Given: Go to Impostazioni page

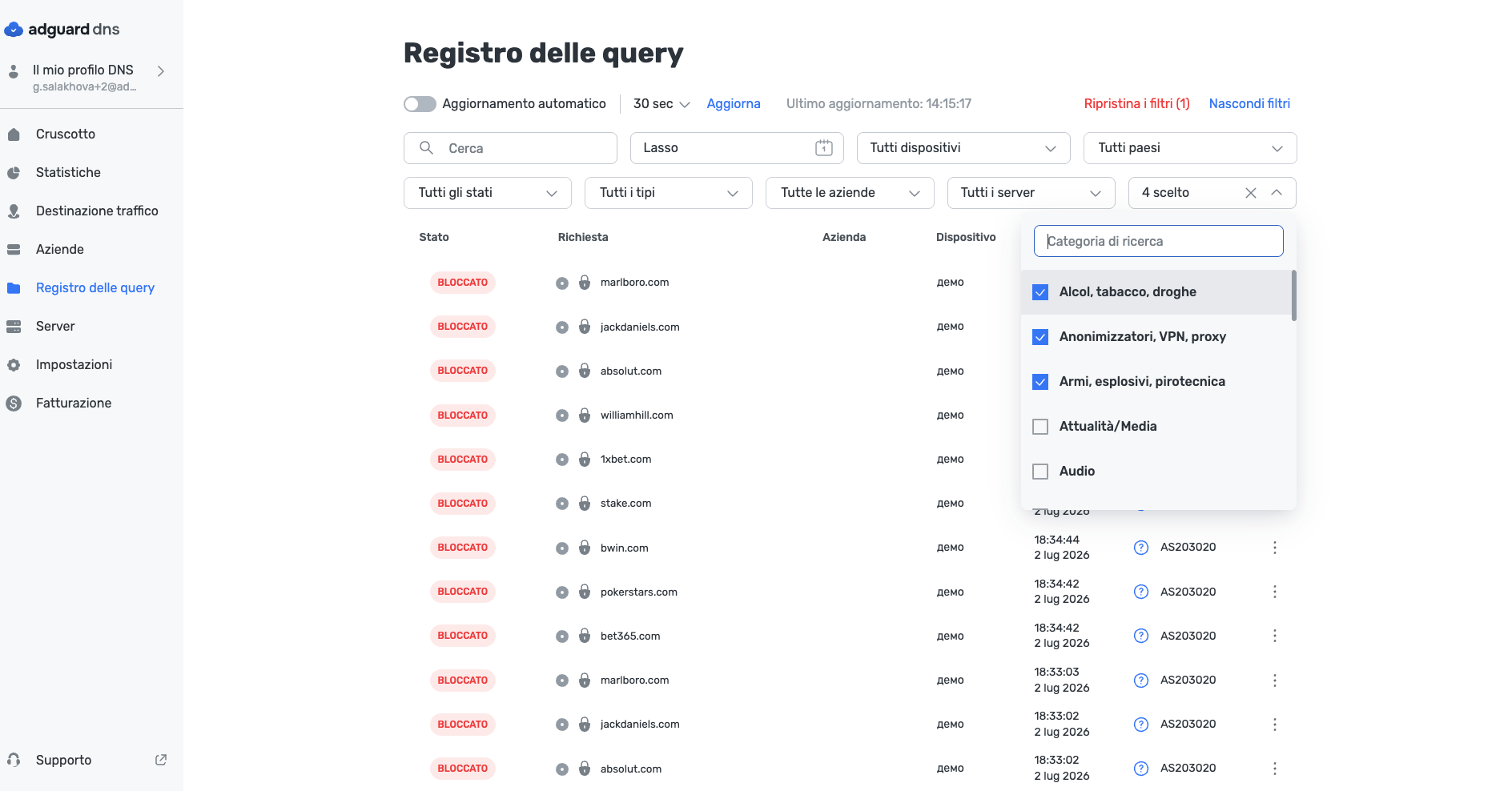Looking at the screenshot, I should 74,365.
